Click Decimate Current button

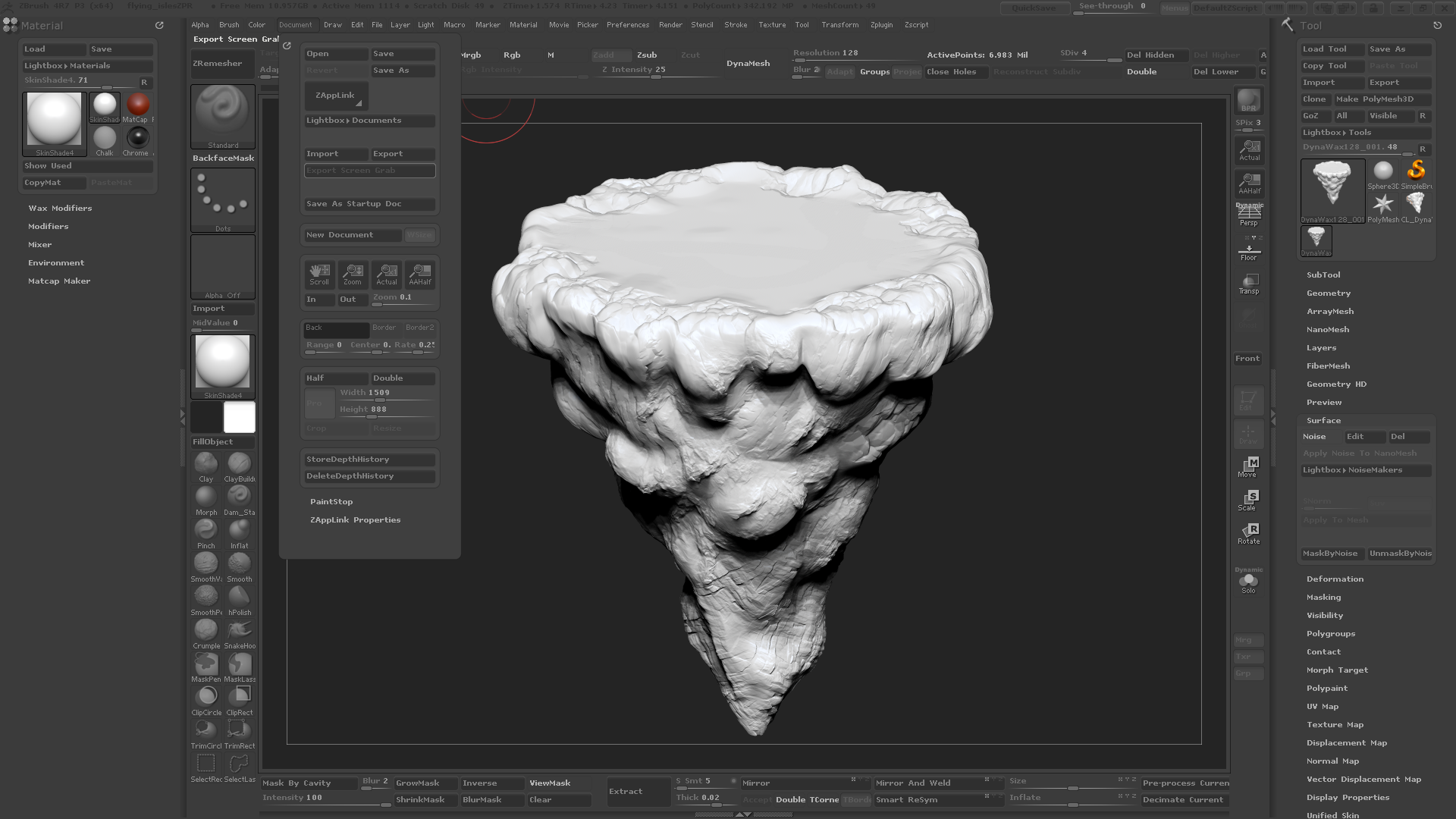(x=1185, y=799)
